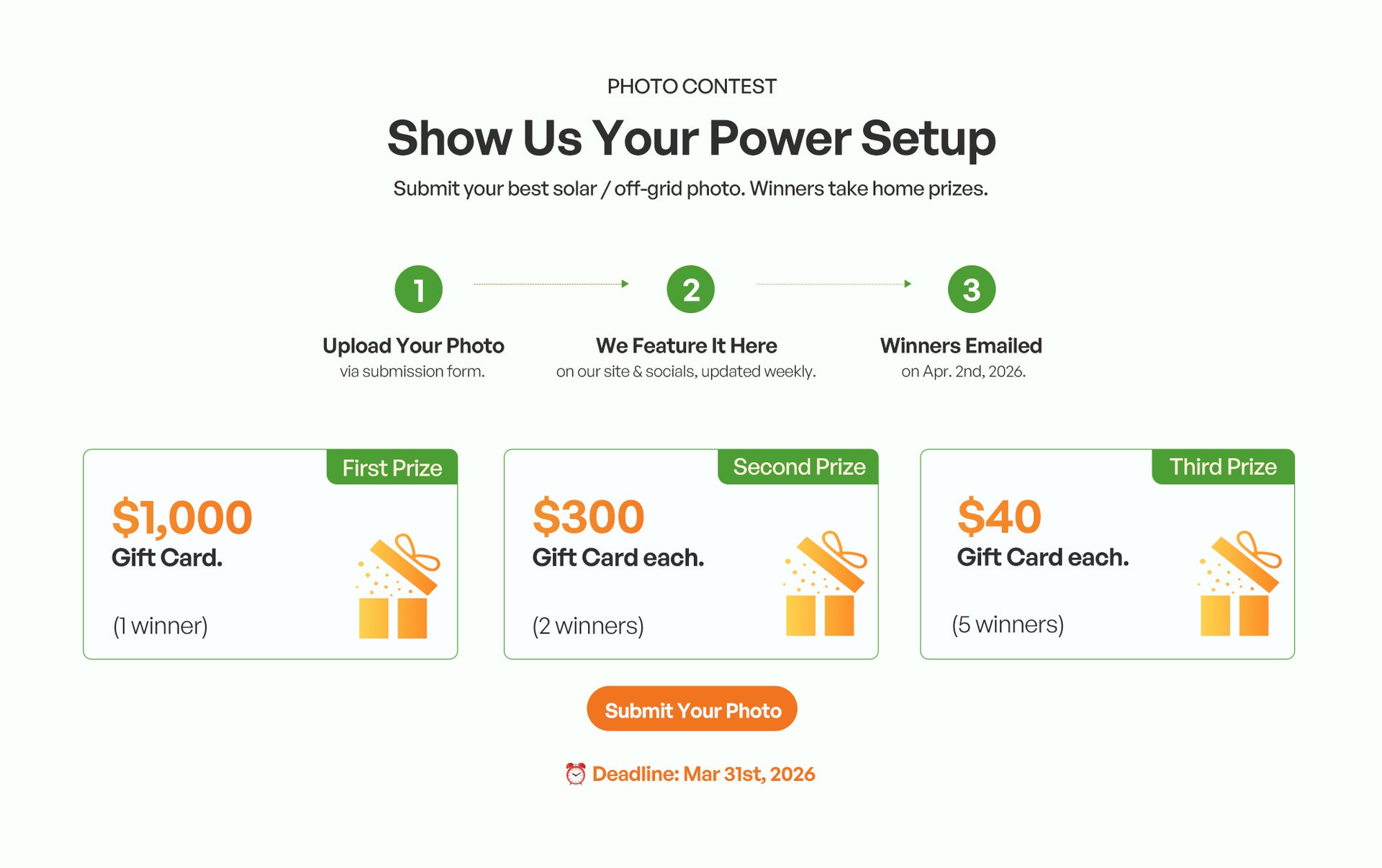Click the Winners Emailed step title

[x=961, y=345]
